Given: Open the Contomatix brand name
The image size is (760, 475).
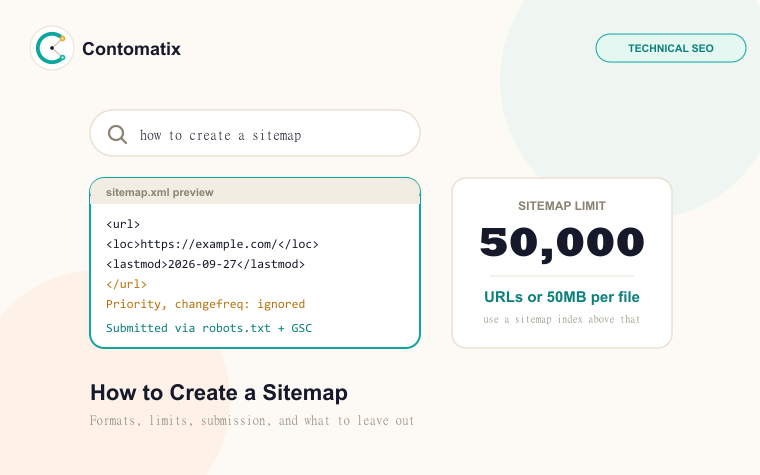Looking at the screenshot, I should click(x=131, y=49).
